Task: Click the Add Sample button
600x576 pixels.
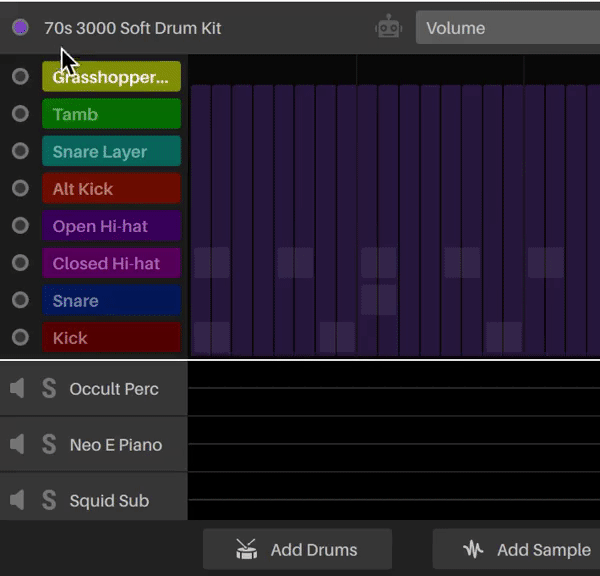Action: click(x=517, y=550)
